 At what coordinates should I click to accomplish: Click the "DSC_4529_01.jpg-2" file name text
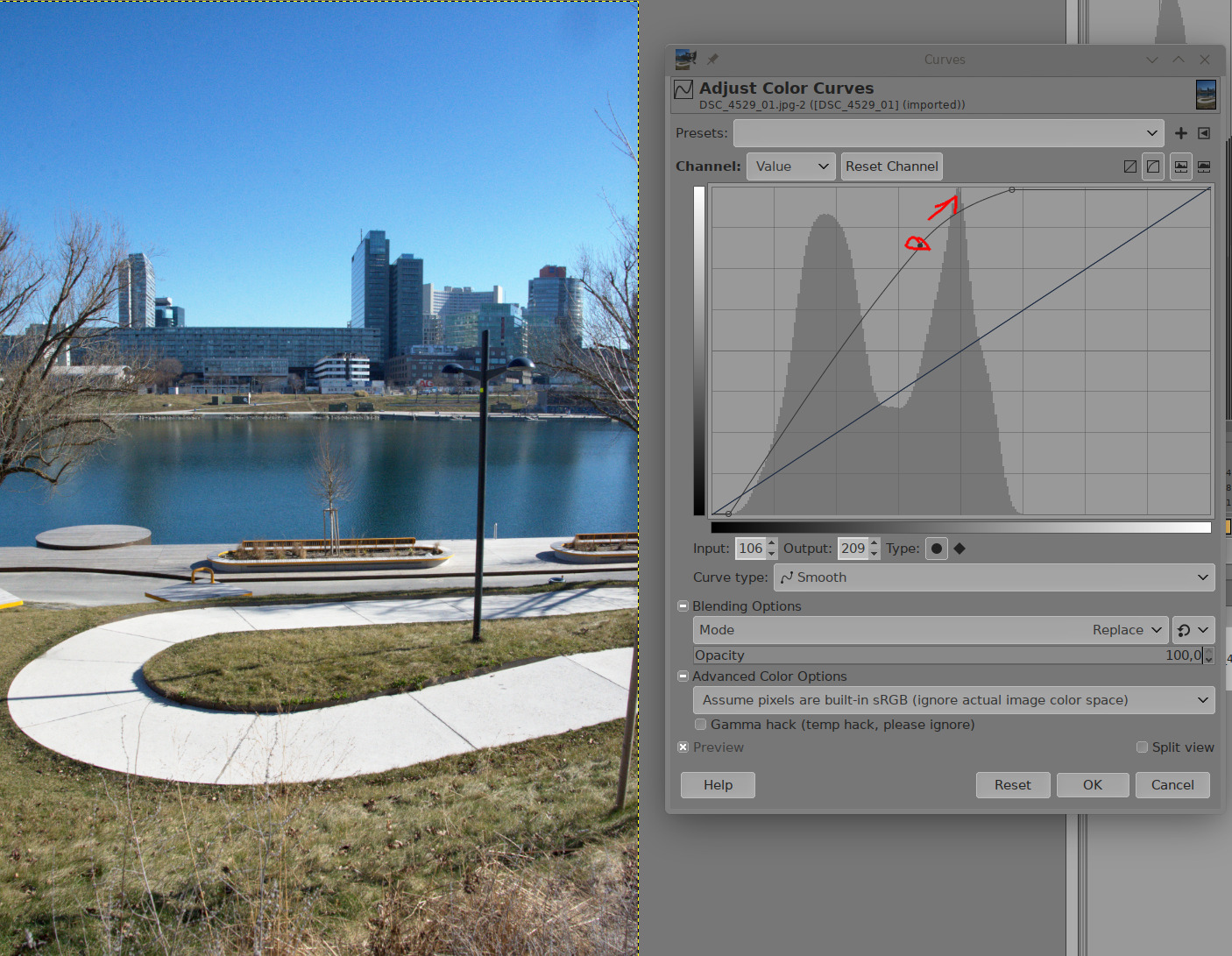click(x=752, y=105)
